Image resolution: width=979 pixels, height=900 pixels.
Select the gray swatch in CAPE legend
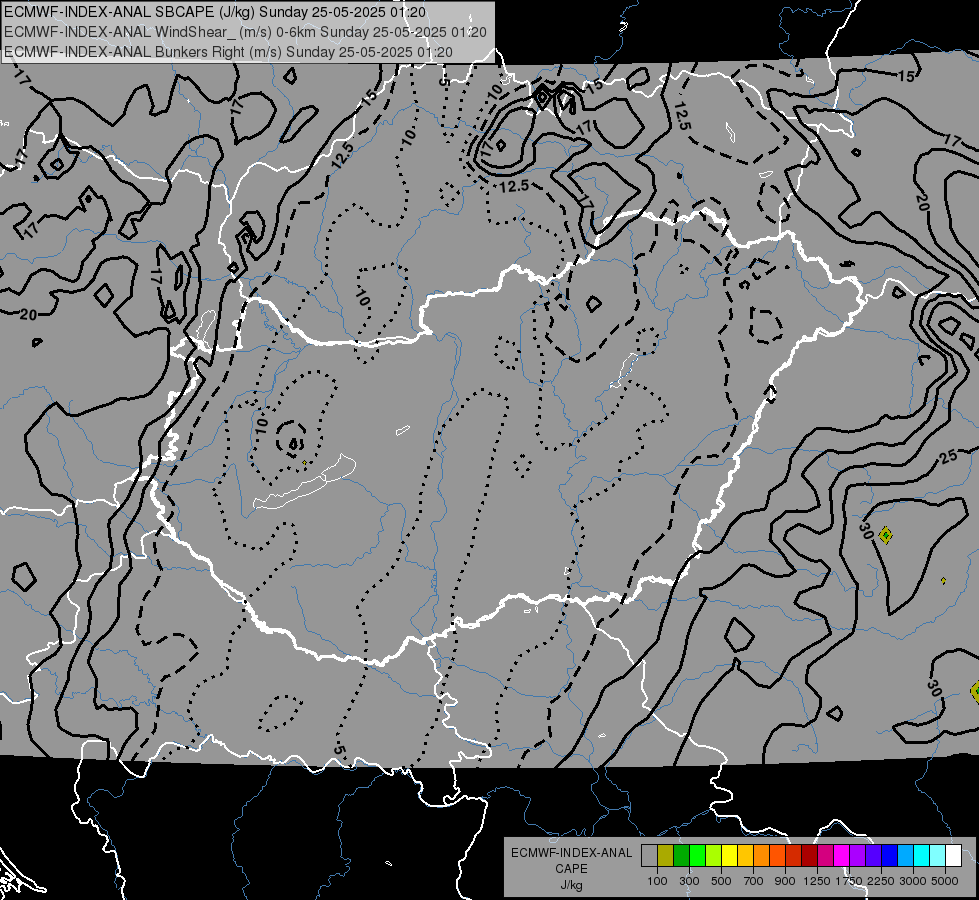pos(649,856)
